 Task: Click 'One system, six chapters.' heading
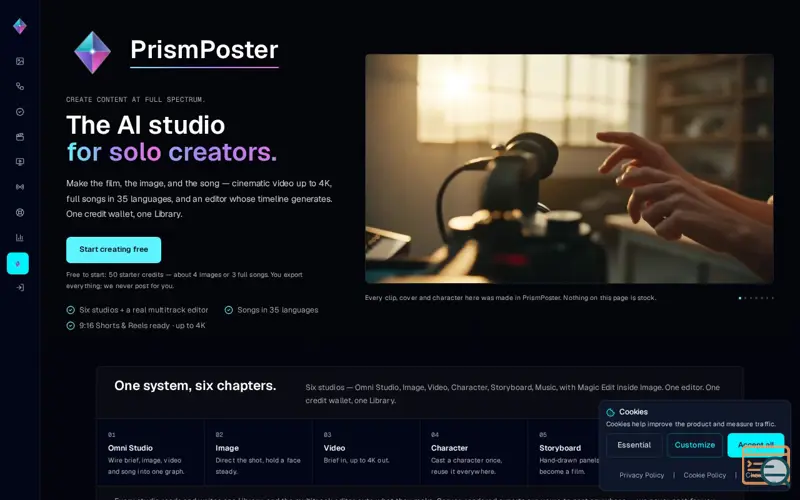coord(195,386)
